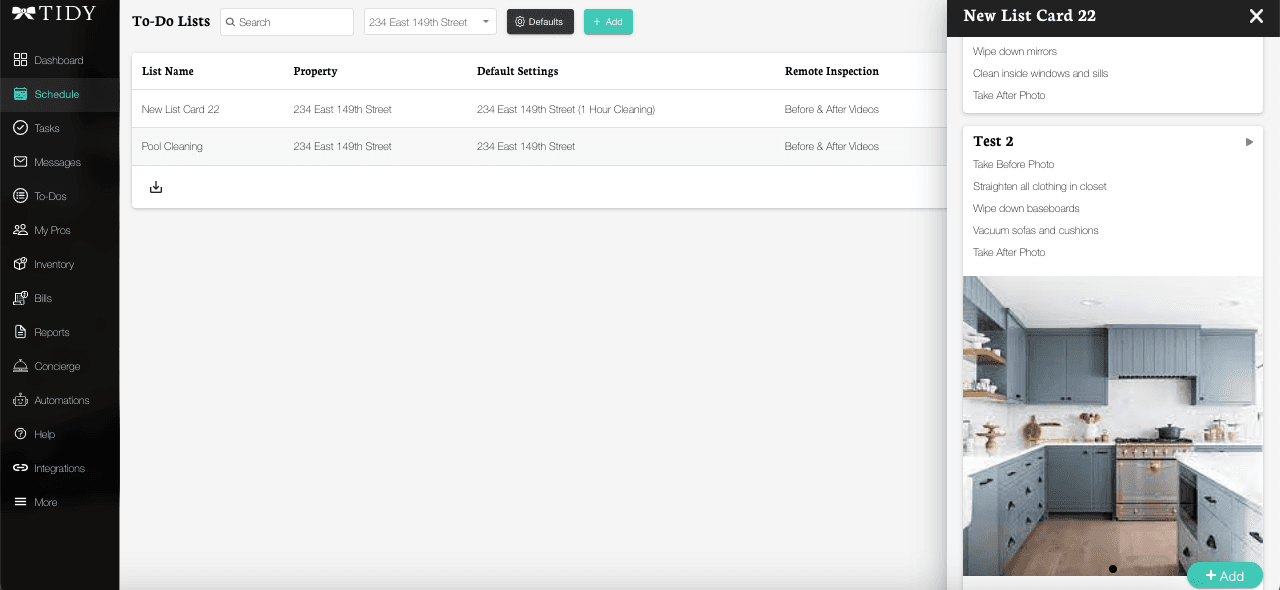Screen dimensions: 1280x590
Task: Click the Concierge bell icon
Action: (x=20, y=366)
